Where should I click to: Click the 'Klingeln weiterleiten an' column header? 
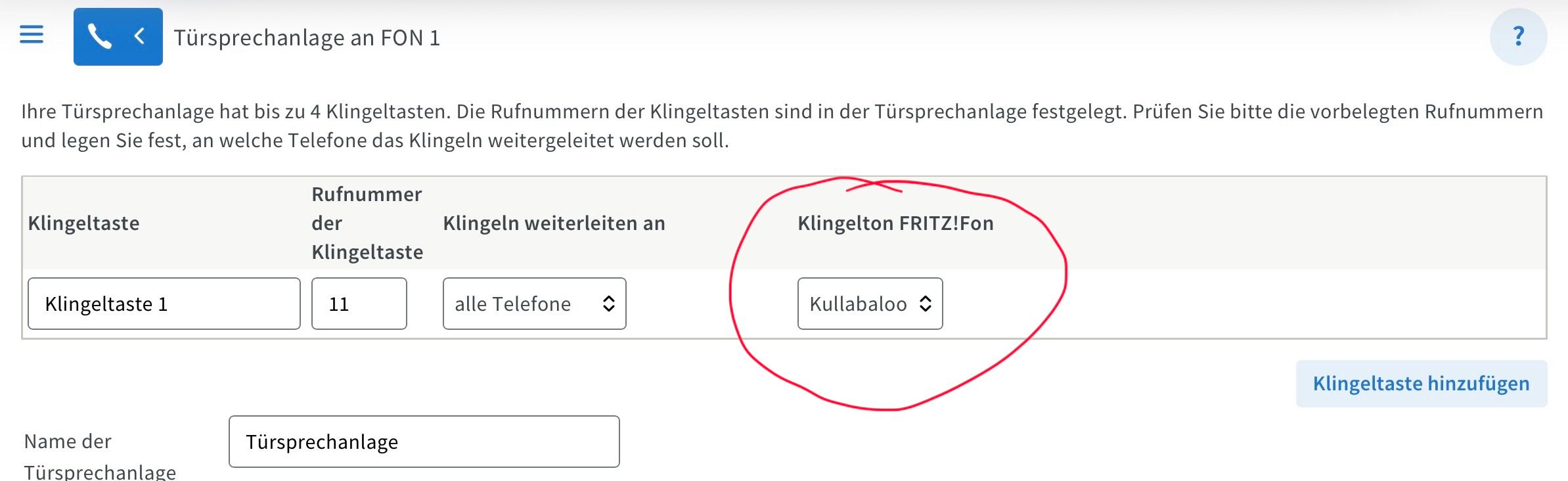click(554, 223)
